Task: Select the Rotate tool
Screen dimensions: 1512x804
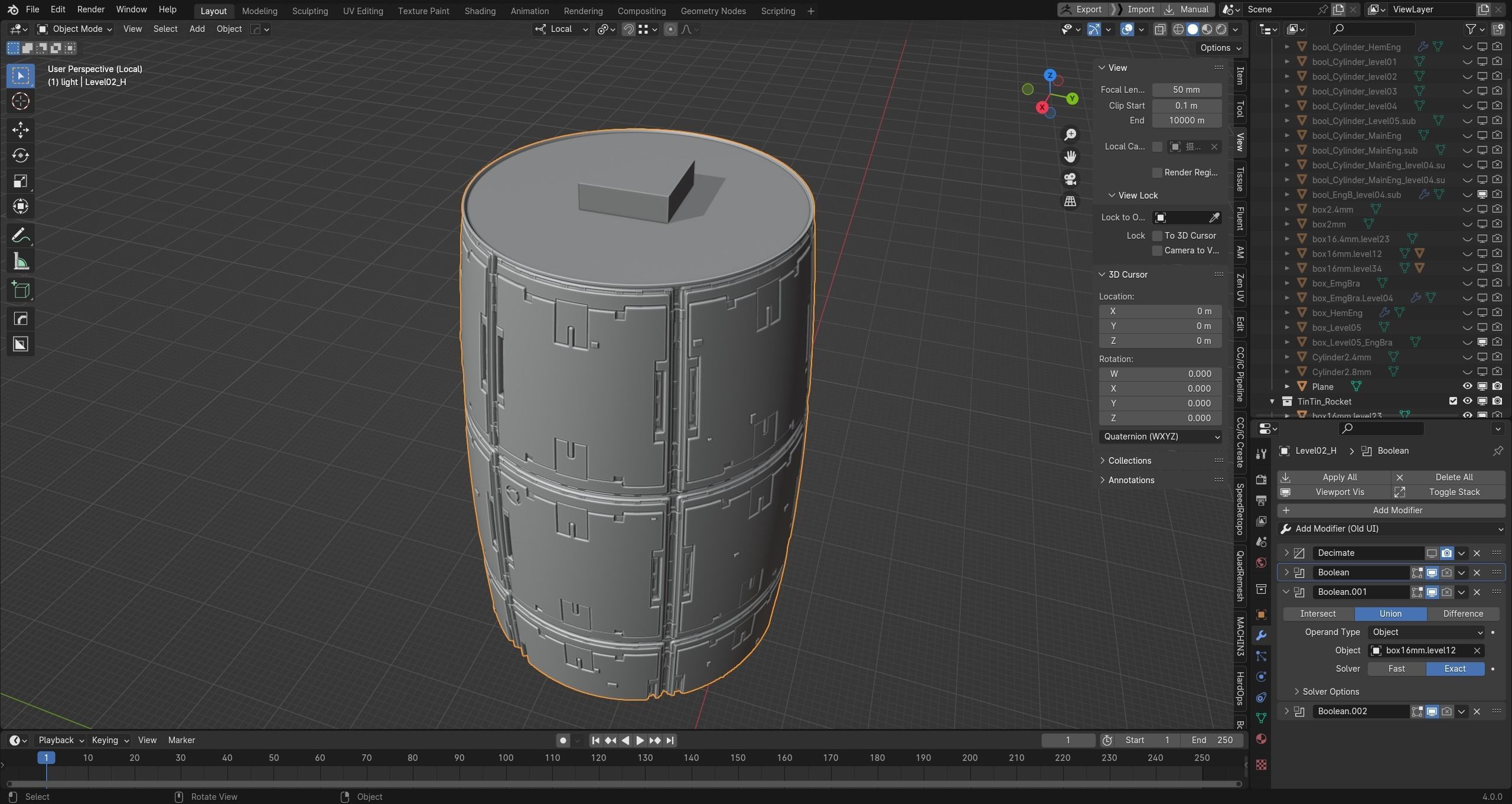Action: [x=20, y=155]
